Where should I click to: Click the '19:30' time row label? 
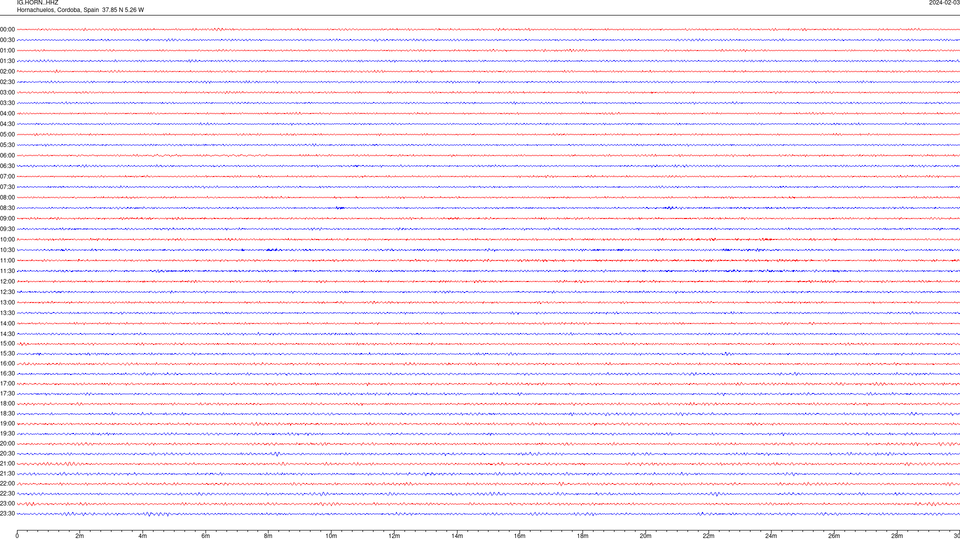click(7, 433)
